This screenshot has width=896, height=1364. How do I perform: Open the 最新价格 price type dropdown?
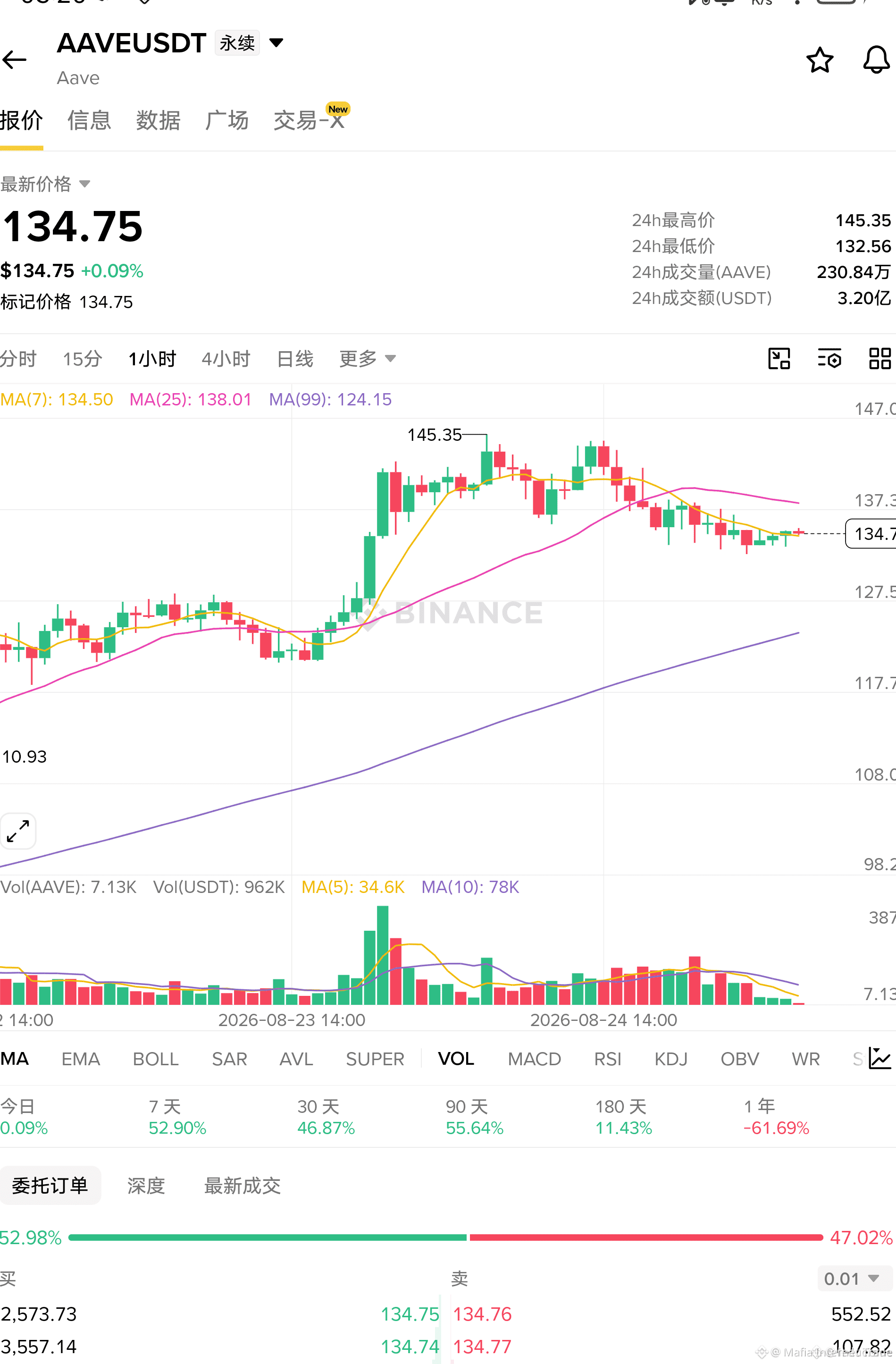pos(45,184)
